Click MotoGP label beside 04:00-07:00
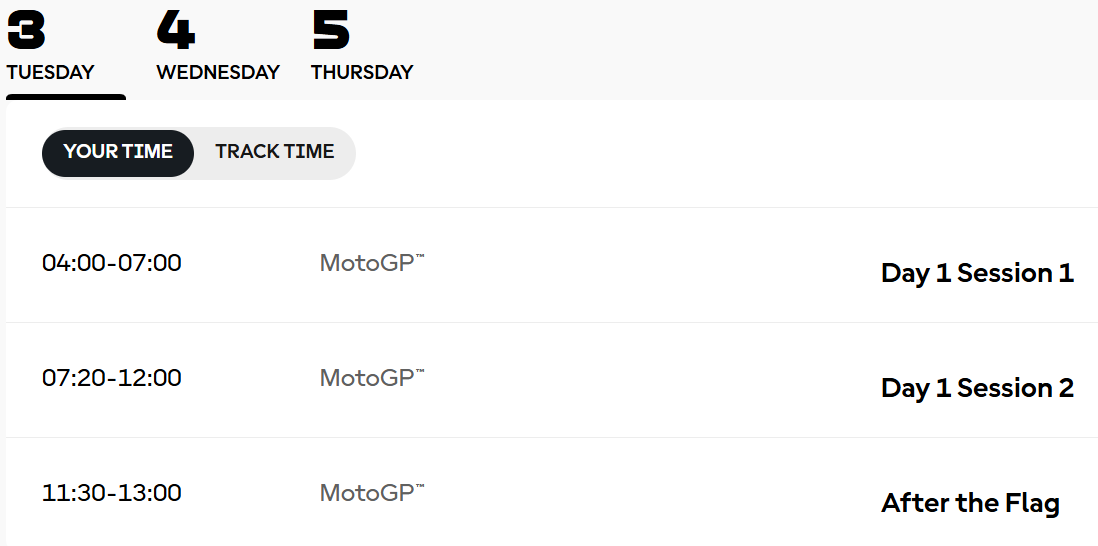 click(367, 263)
